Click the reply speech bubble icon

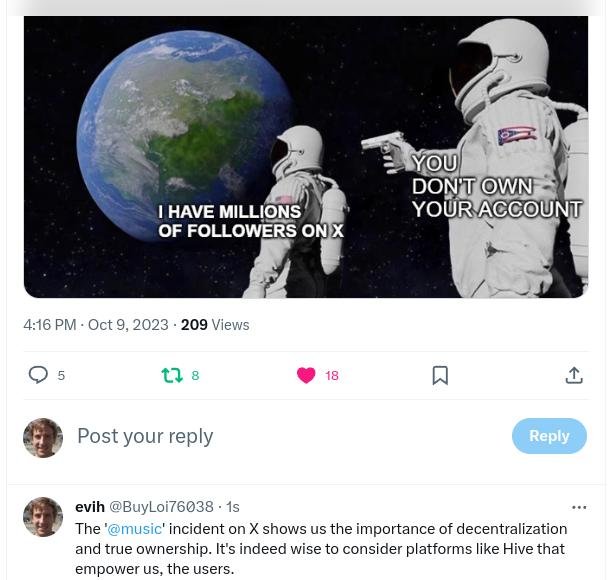pyautogui.click(x=38, y=375)
